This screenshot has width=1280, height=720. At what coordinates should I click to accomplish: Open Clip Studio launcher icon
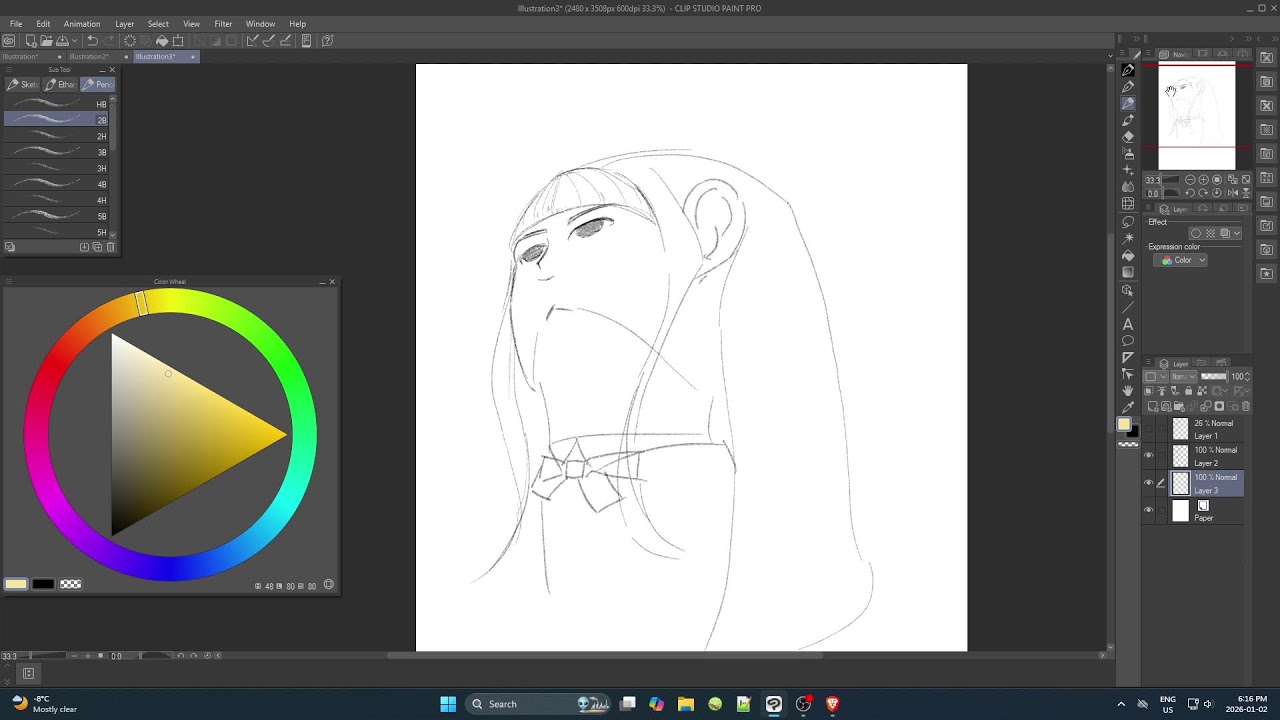tap(9, 41)
